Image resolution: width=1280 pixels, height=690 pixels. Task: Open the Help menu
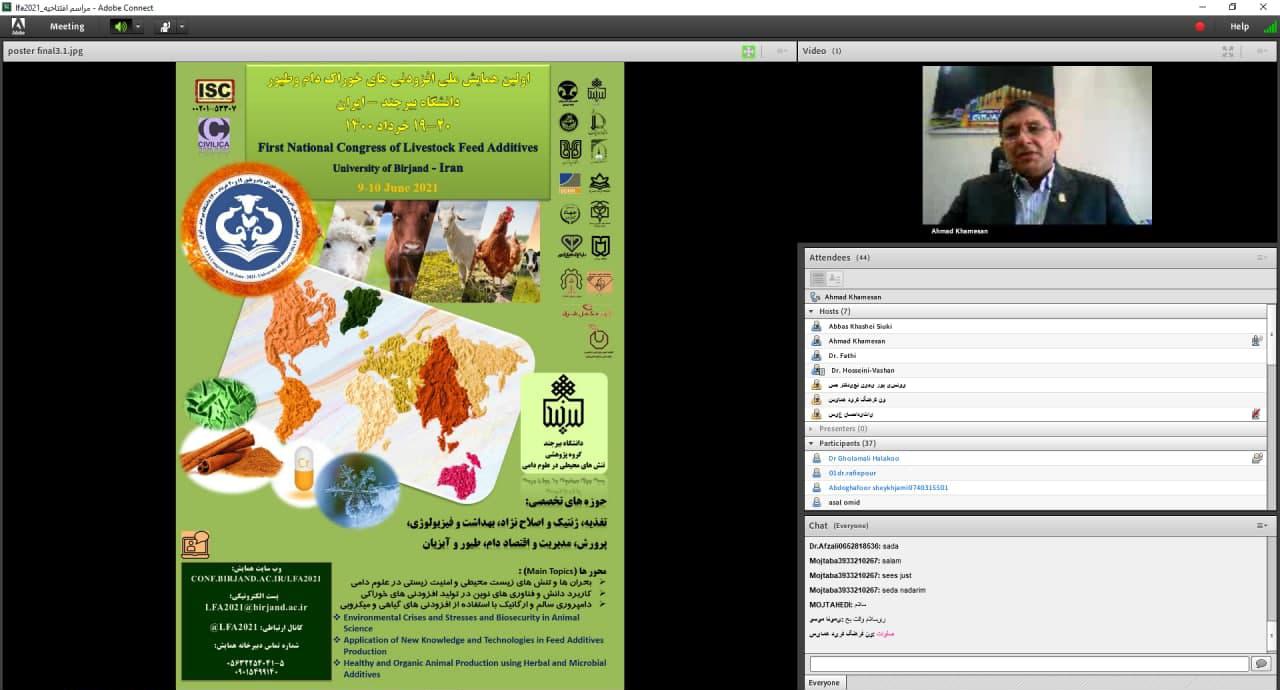coord(1239,26)
